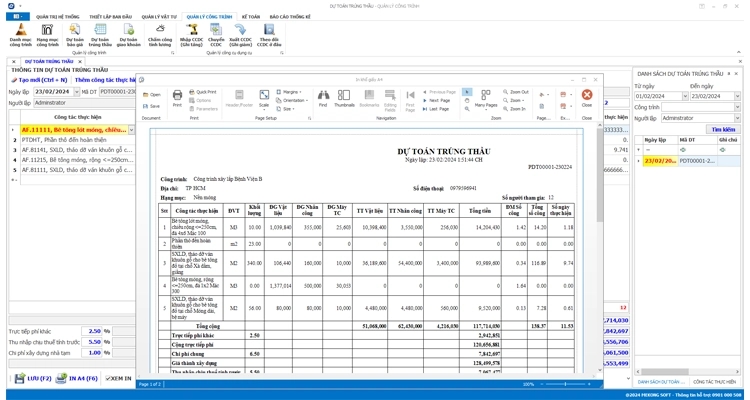Click Nhập CCDC (Ghi tăng) icon
The image size is (750, 400).
point(191,34)
